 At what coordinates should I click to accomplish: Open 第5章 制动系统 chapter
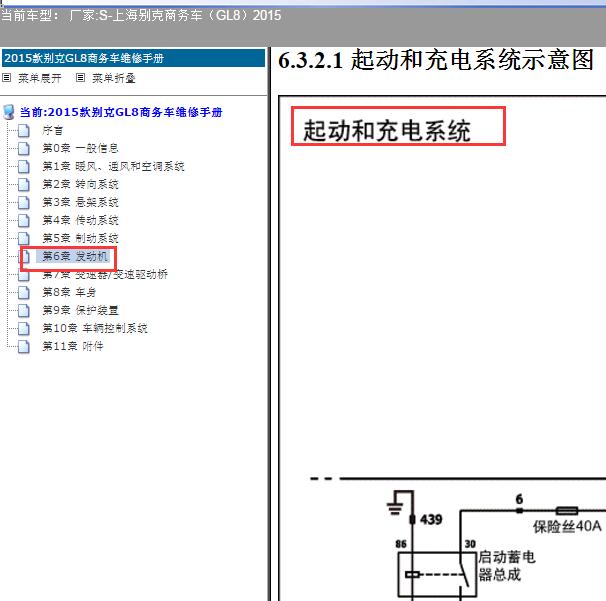(x=80, y=238)
